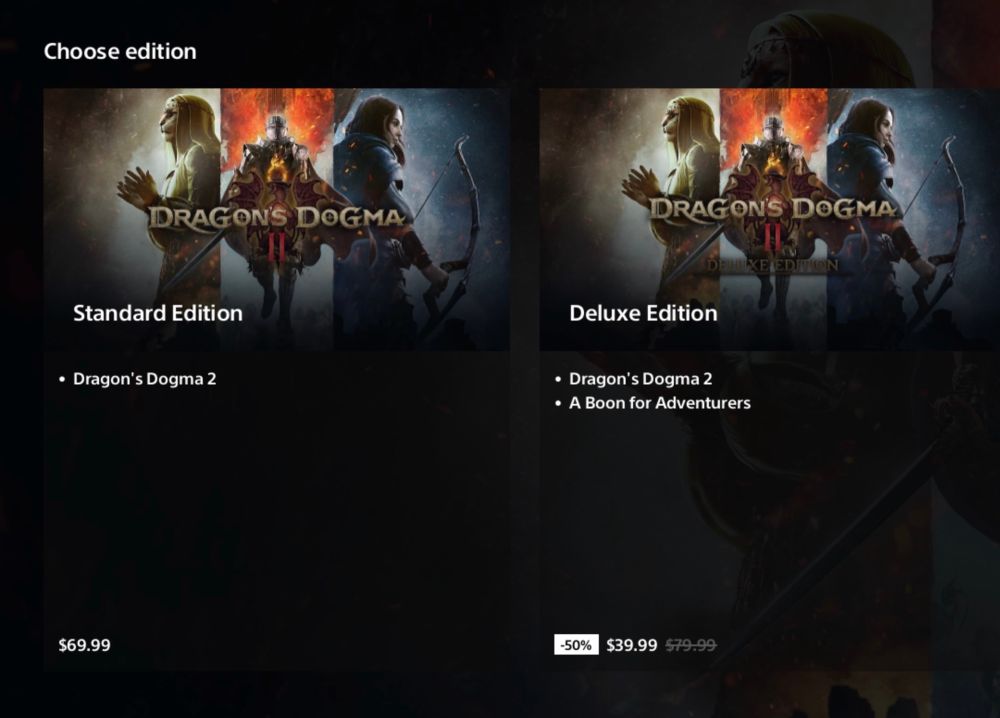Select the Deluxe Edition title
This screenshot has width=1000, height=718.
(643, 313)
